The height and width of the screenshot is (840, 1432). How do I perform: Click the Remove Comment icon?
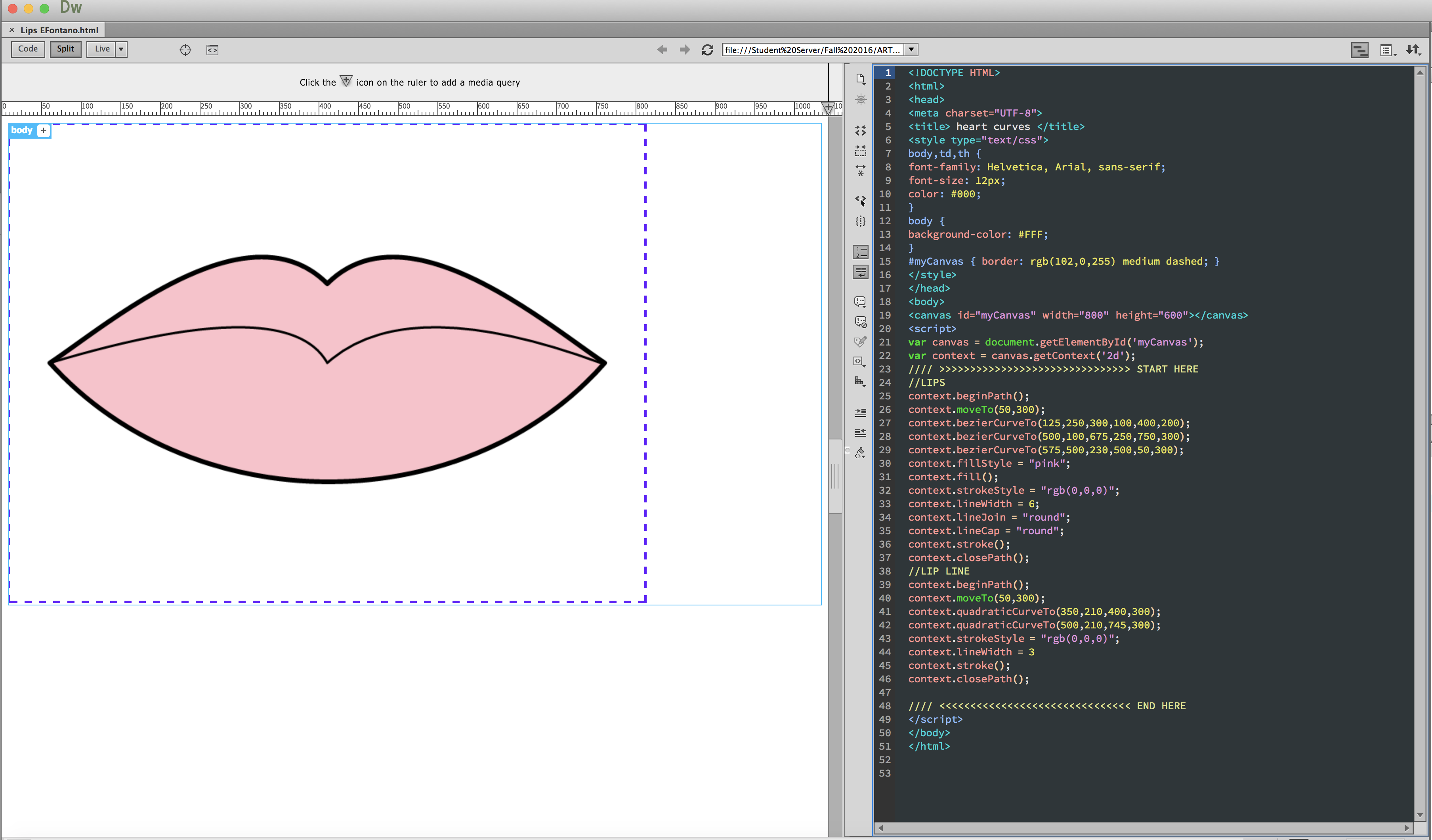pos(860,322)
